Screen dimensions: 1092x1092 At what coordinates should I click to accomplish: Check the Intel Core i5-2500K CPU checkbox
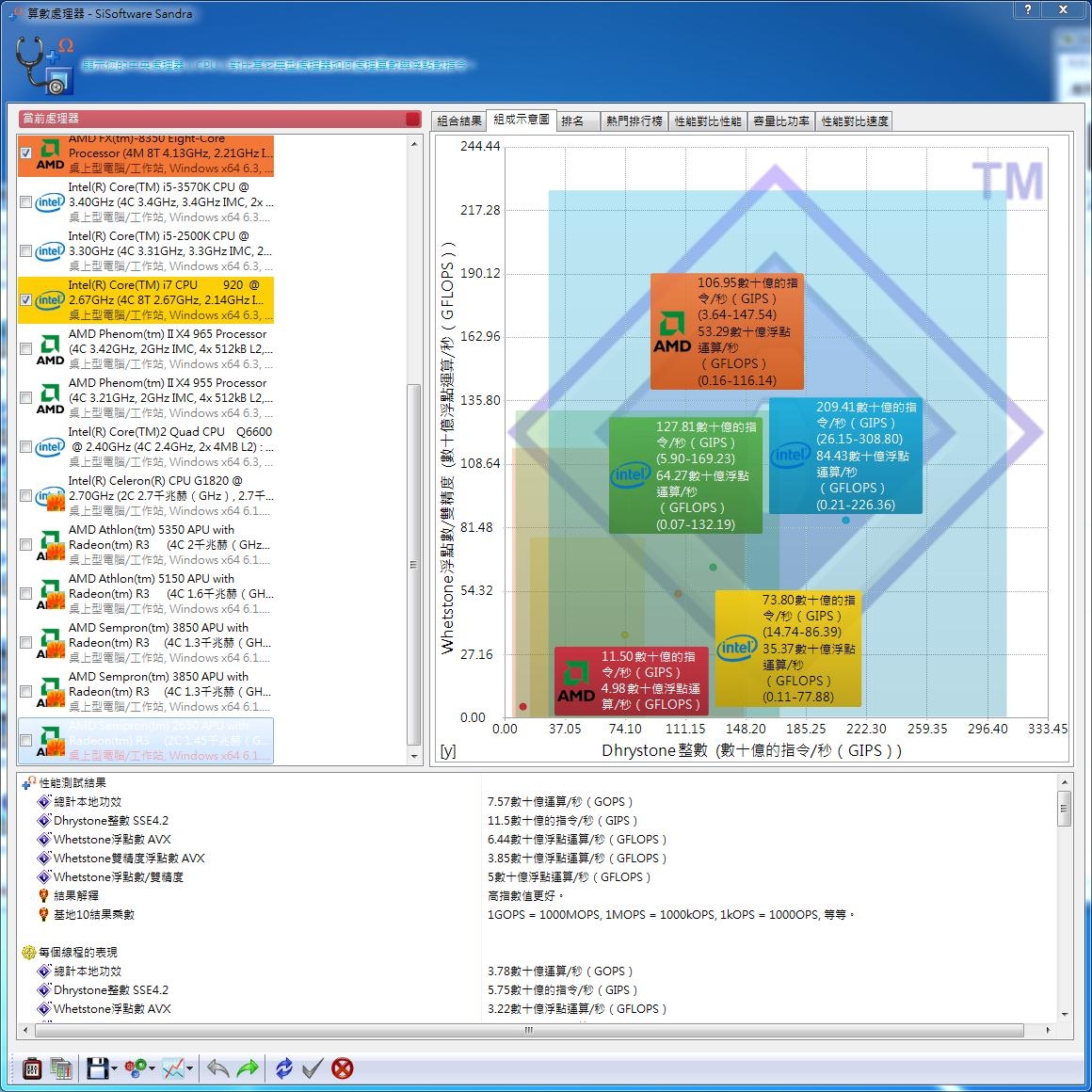(x=25, y=250)
